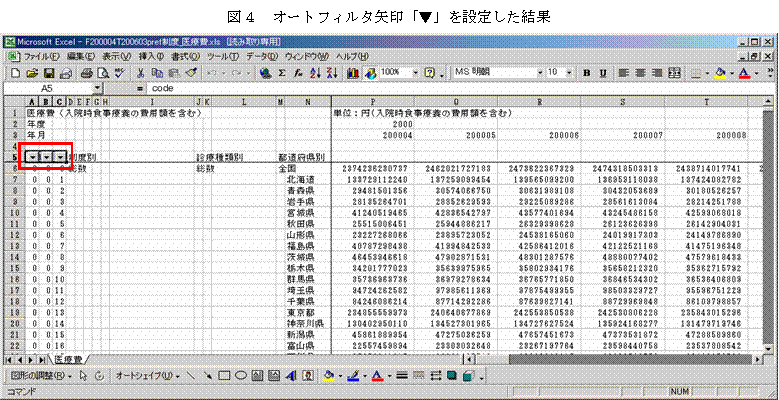This screenshot has height=400, width=779.
Task: Click the Save icon in toolbar
Action: (48, 73)
